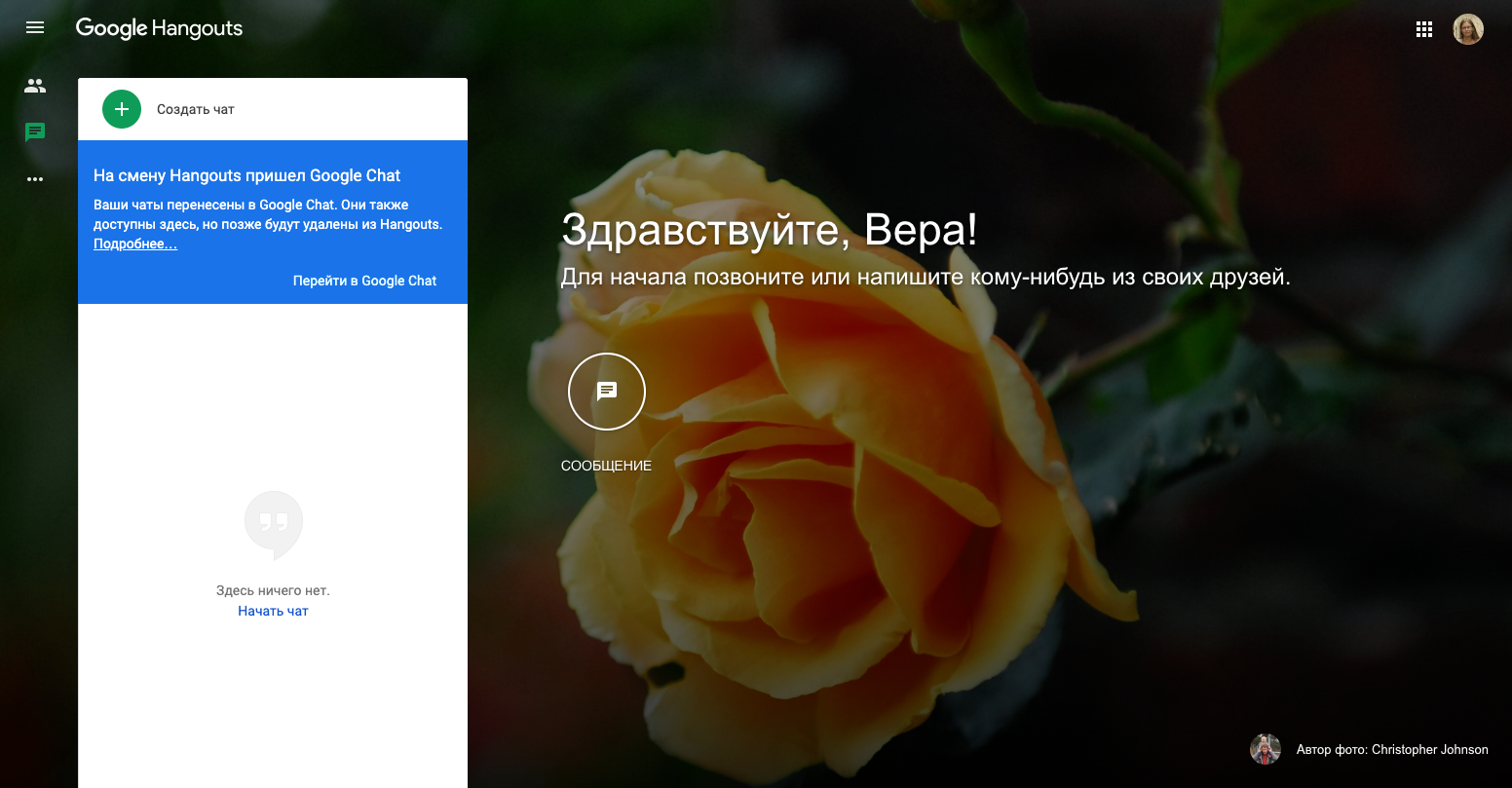Screen dimensions: 1512x788
Task: Follow the 'Подробнее…' link
Action: [135, 244]
